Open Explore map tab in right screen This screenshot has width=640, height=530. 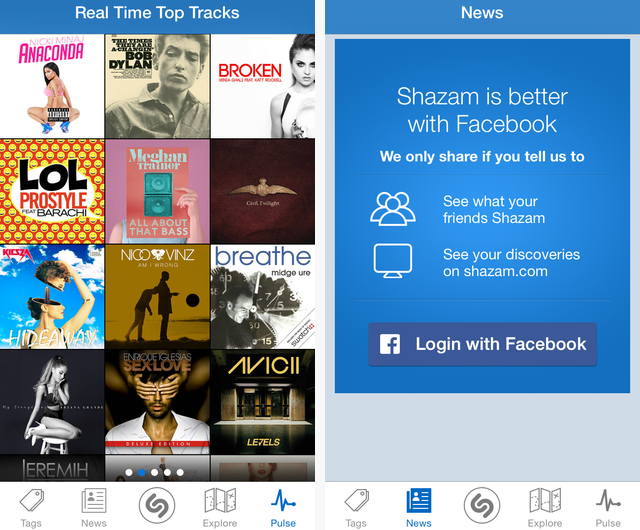click(x=545, y=508)
